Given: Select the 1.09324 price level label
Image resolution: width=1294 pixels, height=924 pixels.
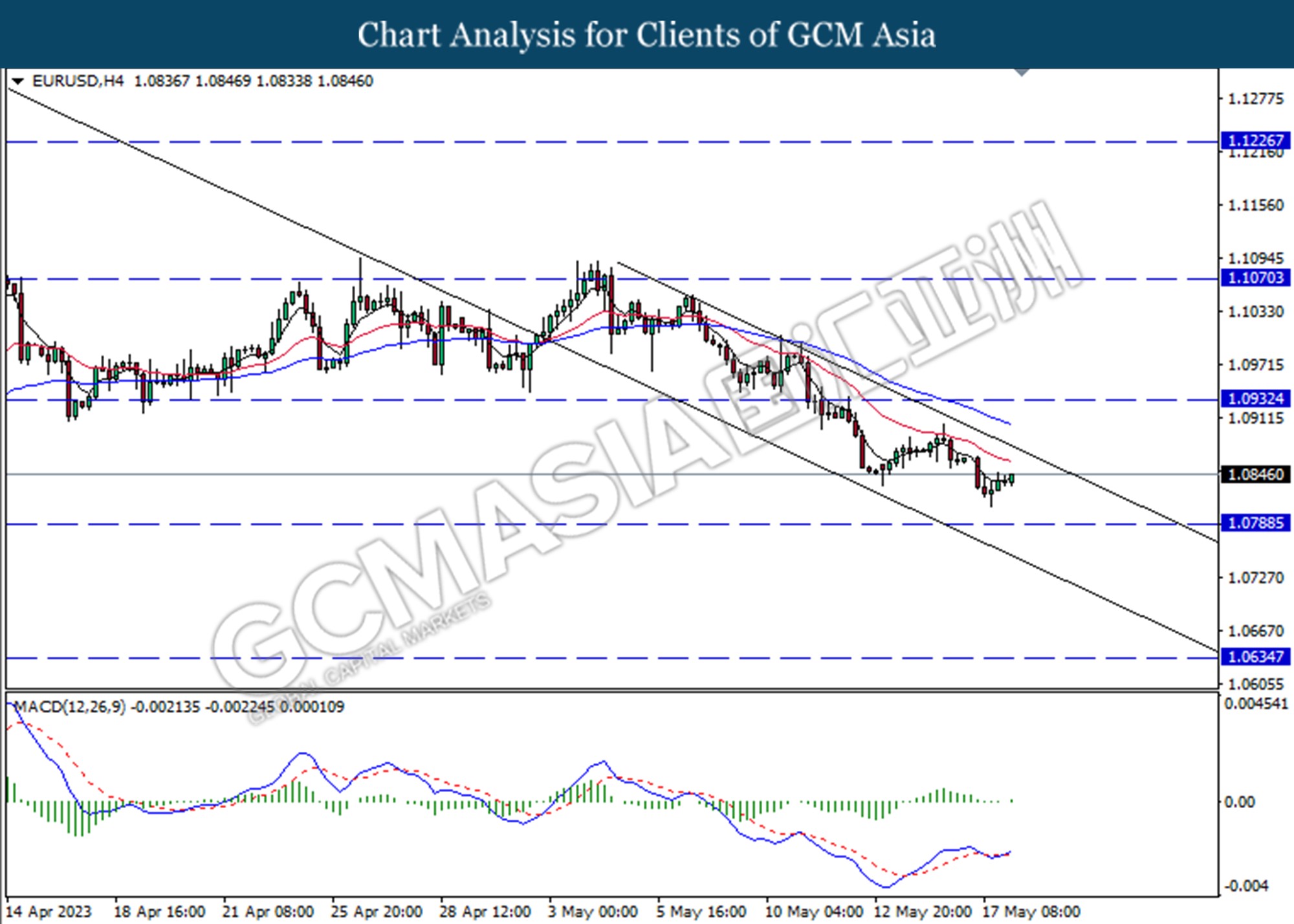Looking at the screenshot, I should 1255,399.
